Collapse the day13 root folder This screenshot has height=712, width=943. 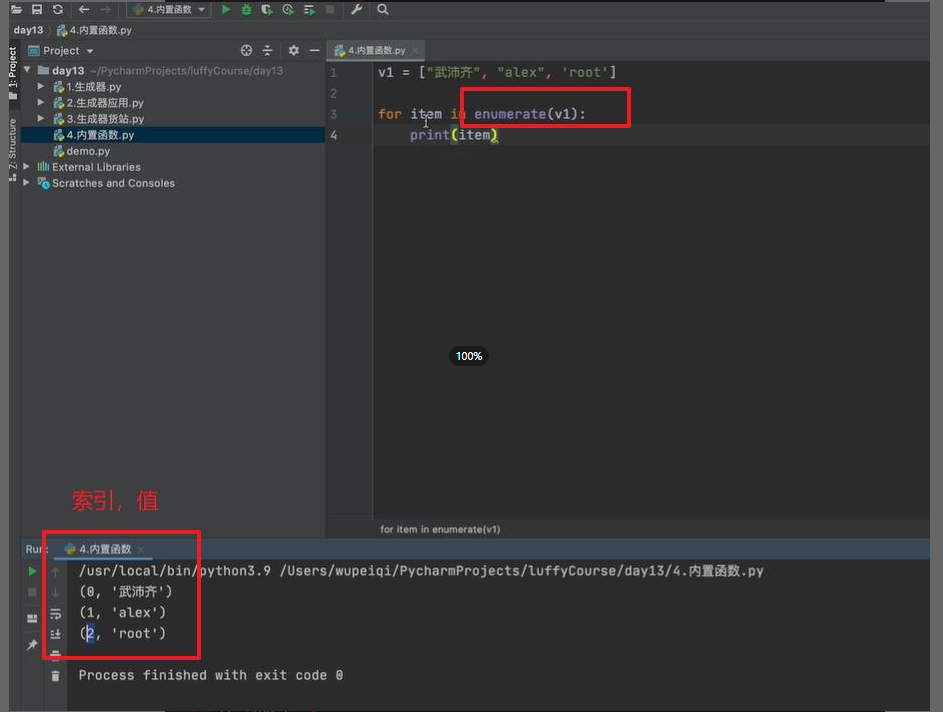coord(27,70)
